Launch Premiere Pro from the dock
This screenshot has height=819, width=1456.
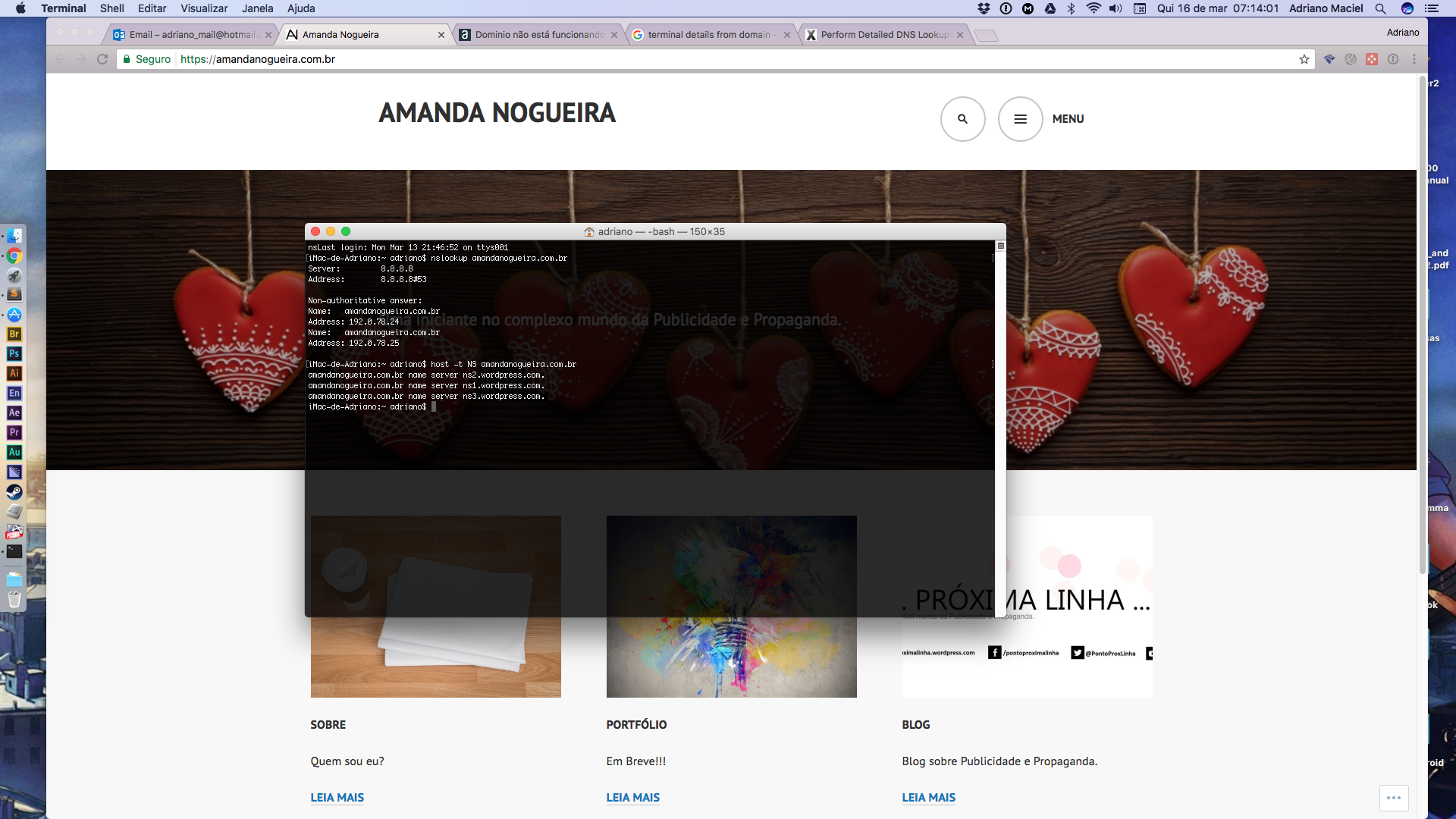(14, 432)
